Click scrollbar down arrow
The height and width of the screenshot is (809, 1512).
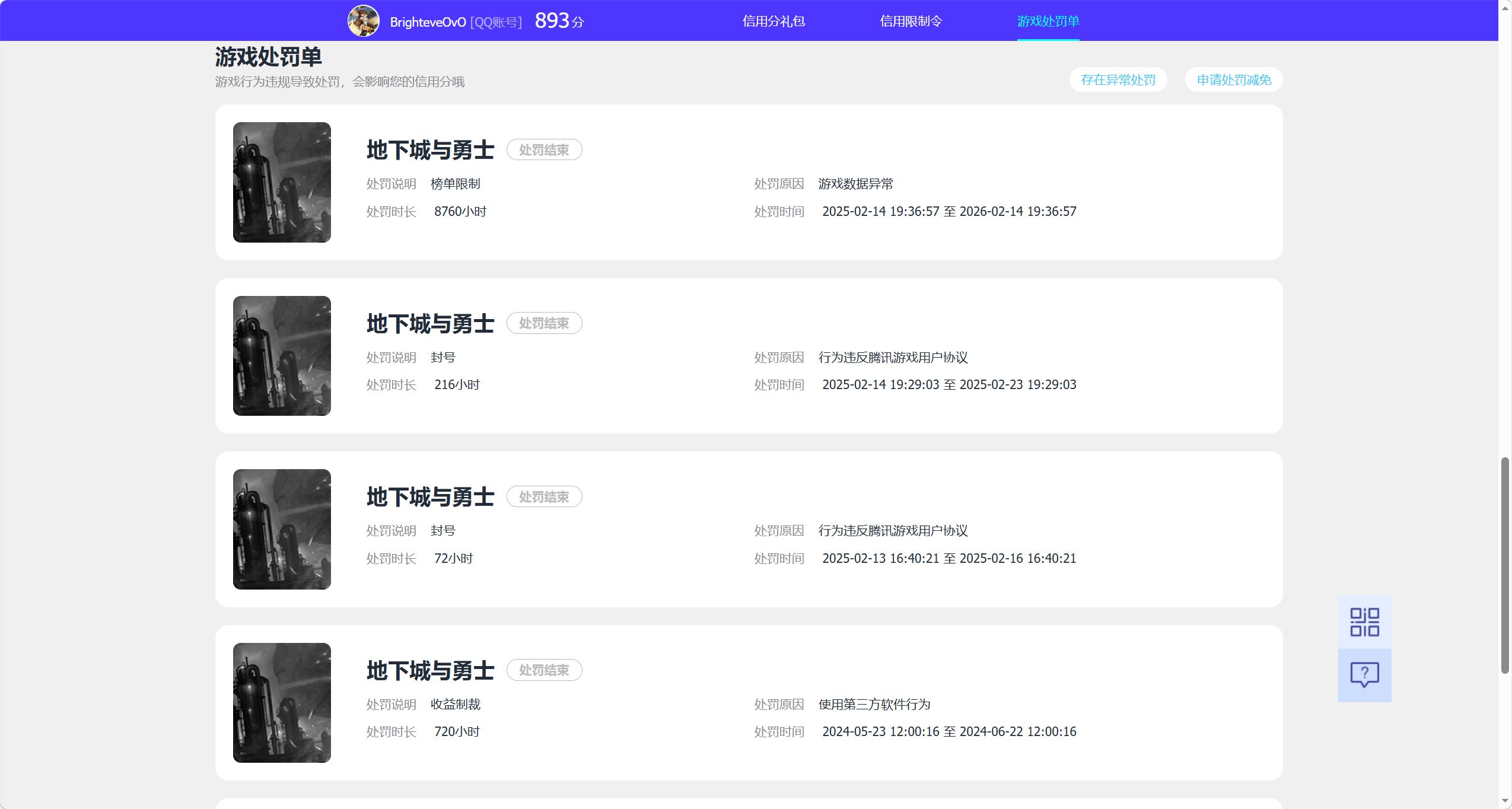pos(1505,801)
